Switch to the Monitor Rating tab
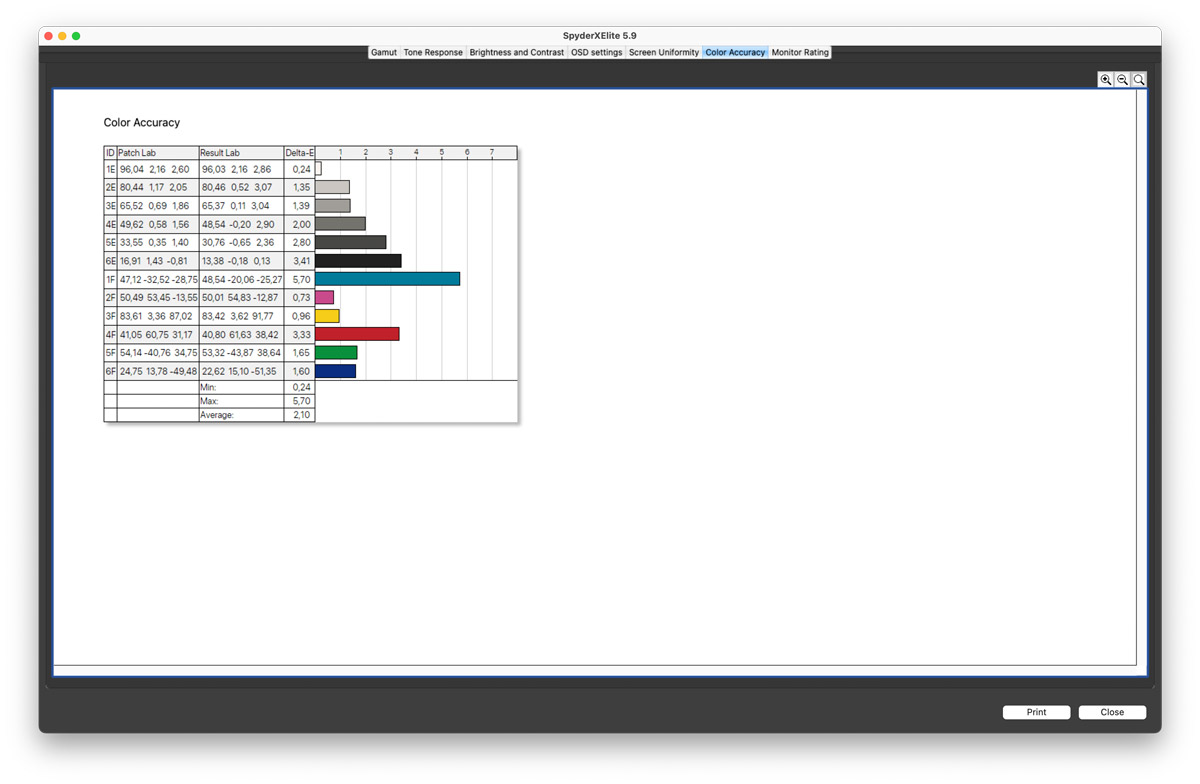This screenshot has width=1200, height=784. 800,52
